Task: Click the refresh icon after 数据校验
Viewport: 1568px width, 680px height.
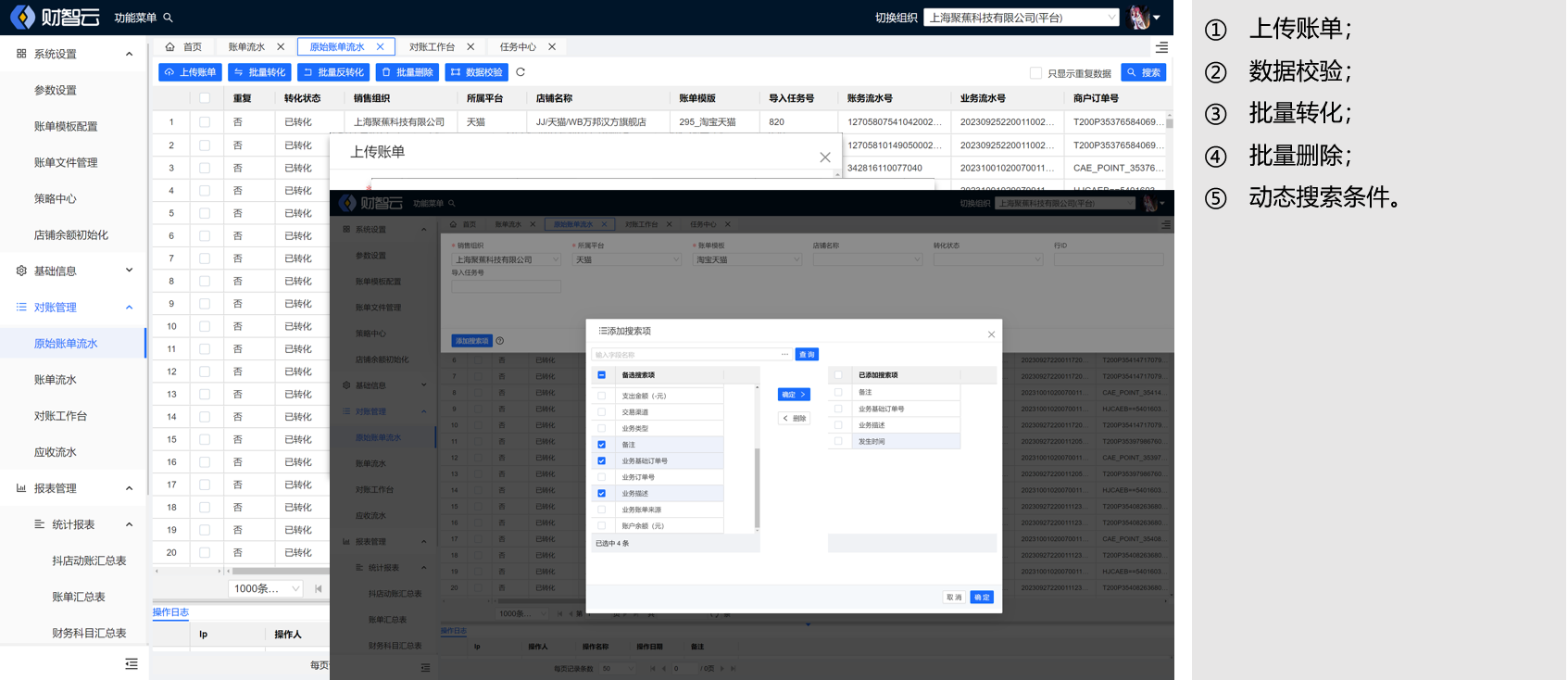Action: pyautogui.click(x=521, y=72)
